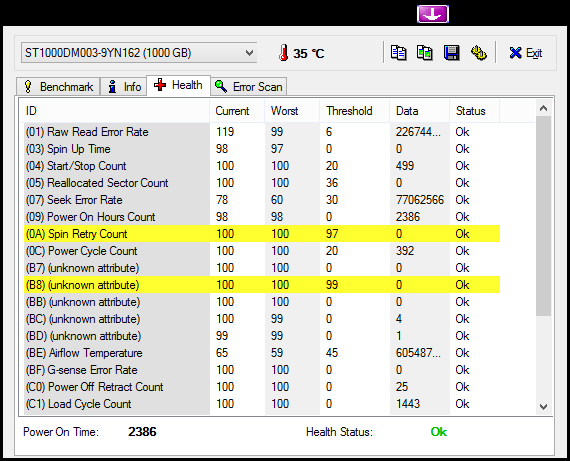
Task: Click the Current column header
Action: [237, 111]
